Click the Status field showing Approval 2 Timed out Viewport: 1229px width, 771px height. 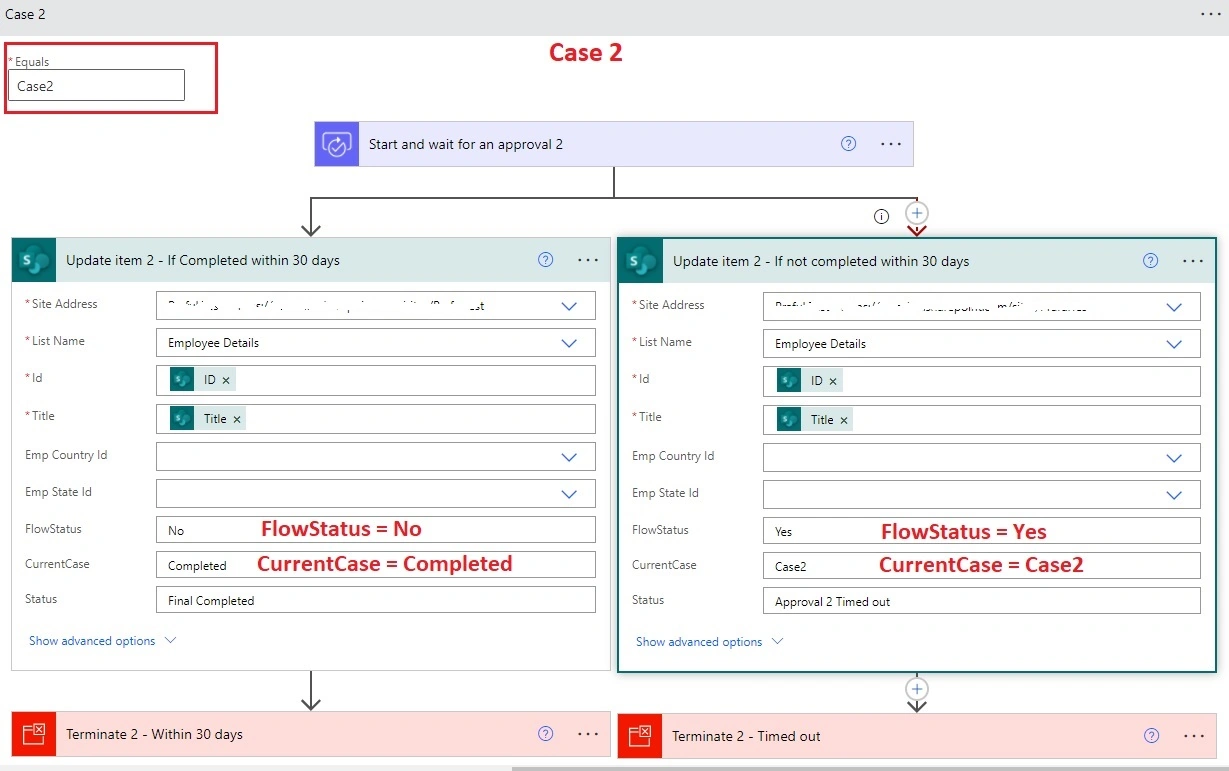tap(981, 601)
